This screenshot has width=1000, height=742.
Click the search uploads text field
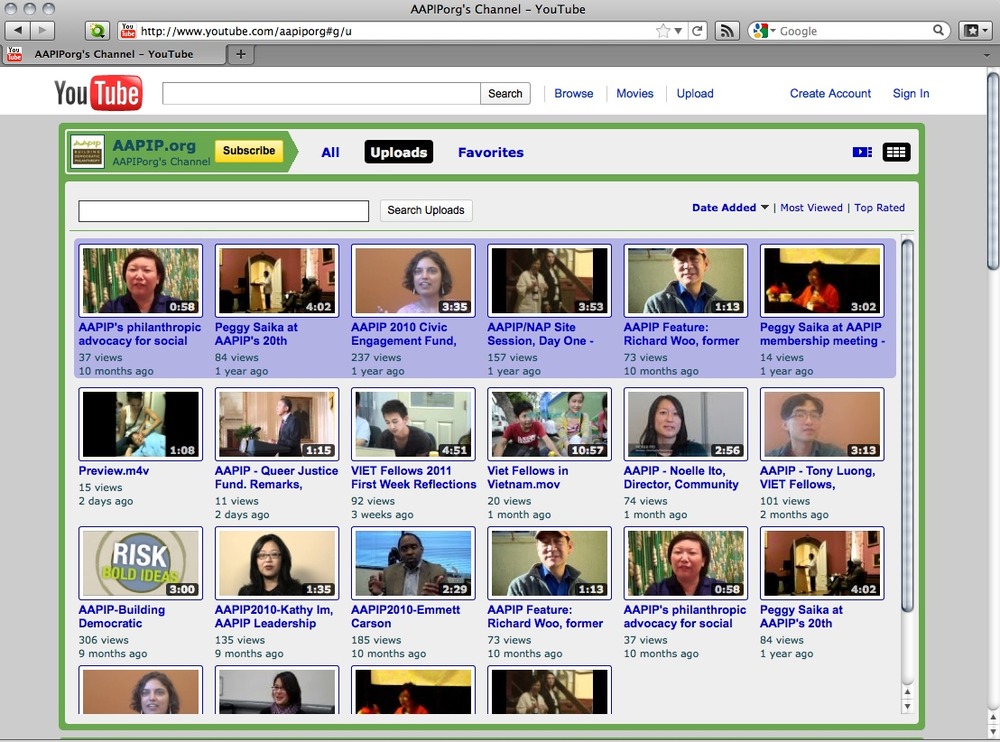point(223,211)
